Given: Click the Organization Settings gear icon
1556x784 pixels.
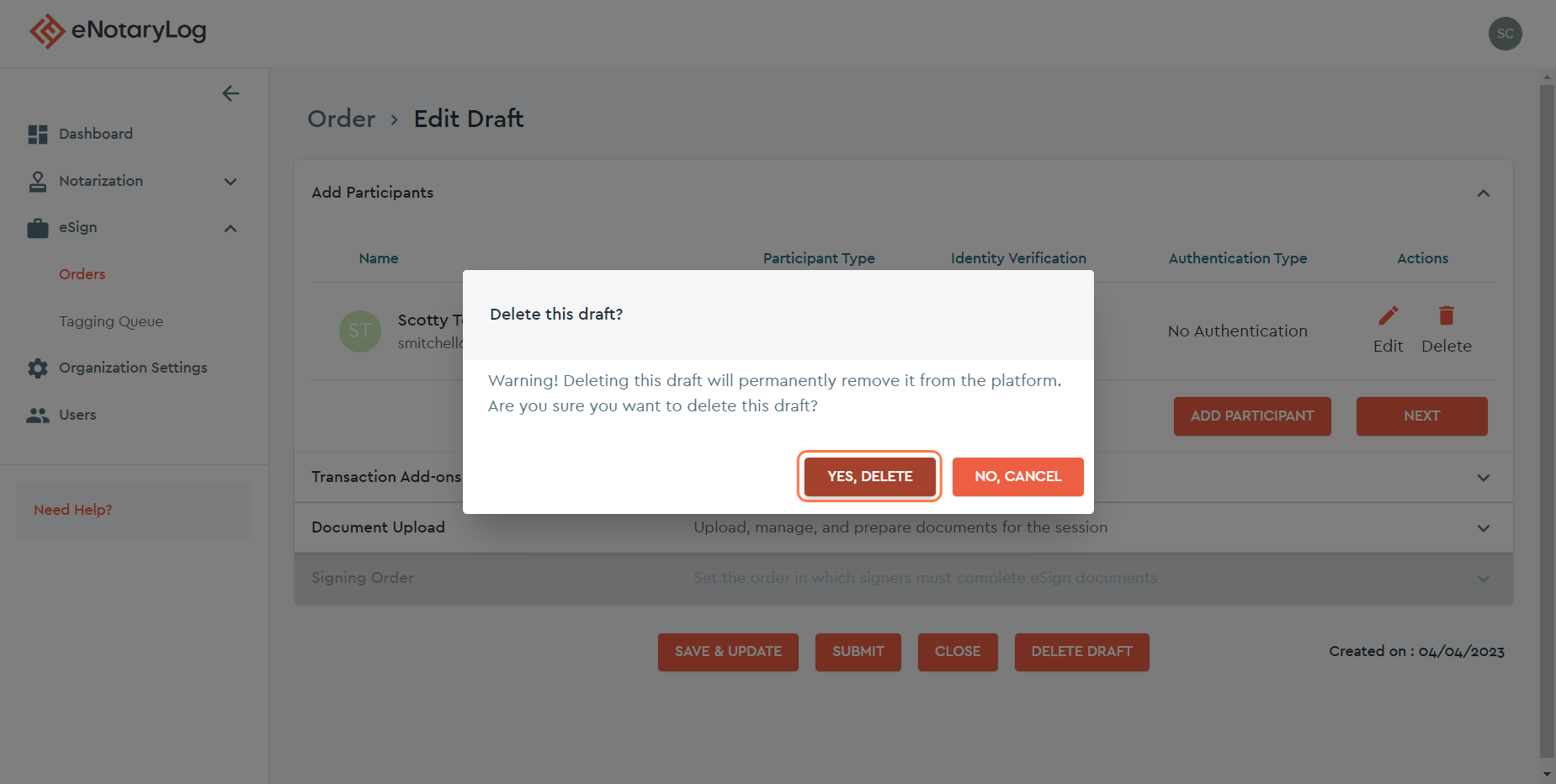Looking at the screenshot, I should [x=38, y=368].
